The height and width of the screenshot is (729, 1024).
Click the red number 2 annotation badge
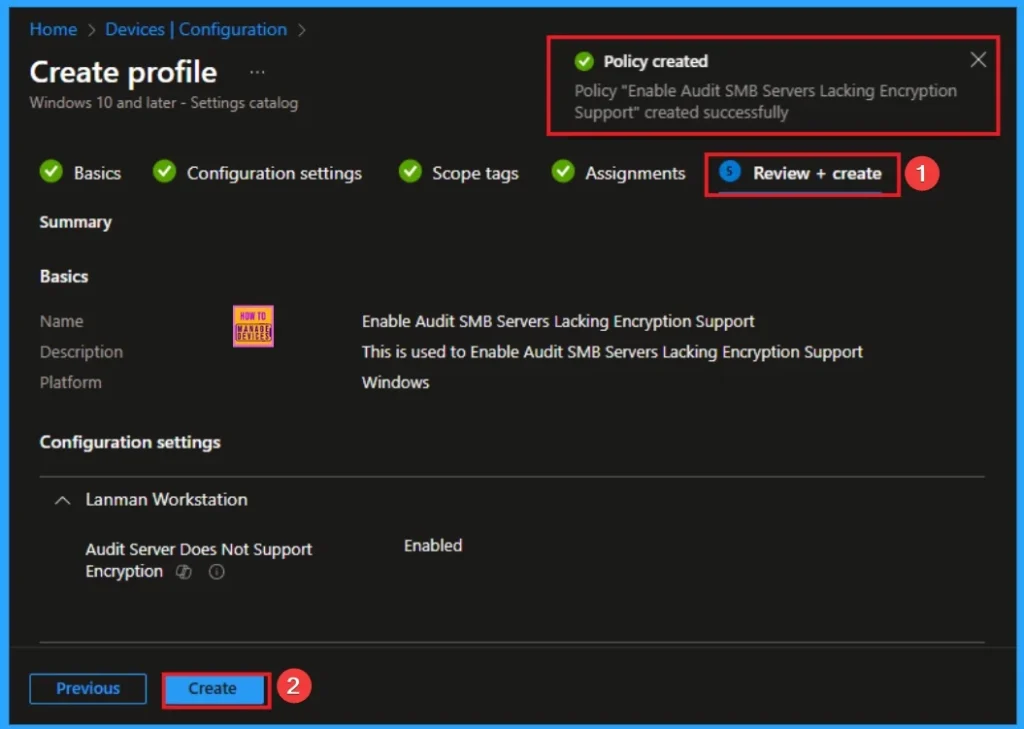(292, 687)
